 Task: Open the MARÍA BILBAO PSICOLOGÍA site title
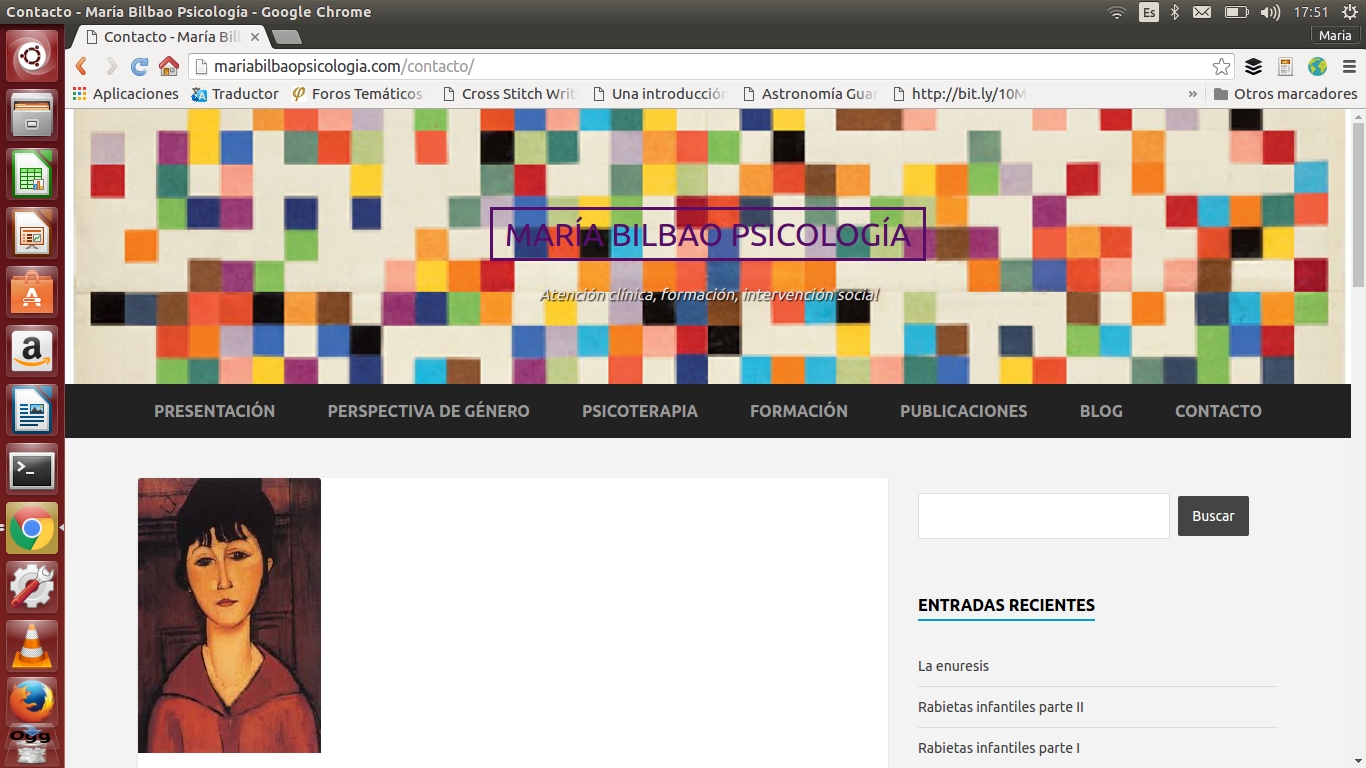[x=708, y=234]
